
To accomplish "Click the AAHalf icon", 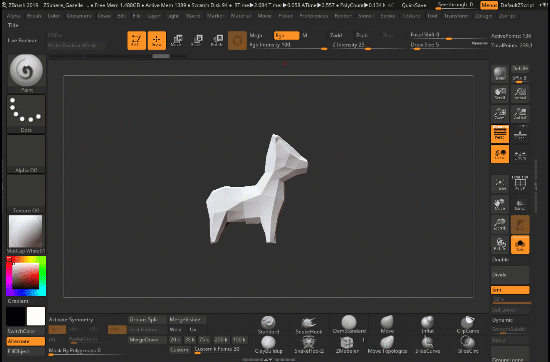I will click(x=520, y=114).
